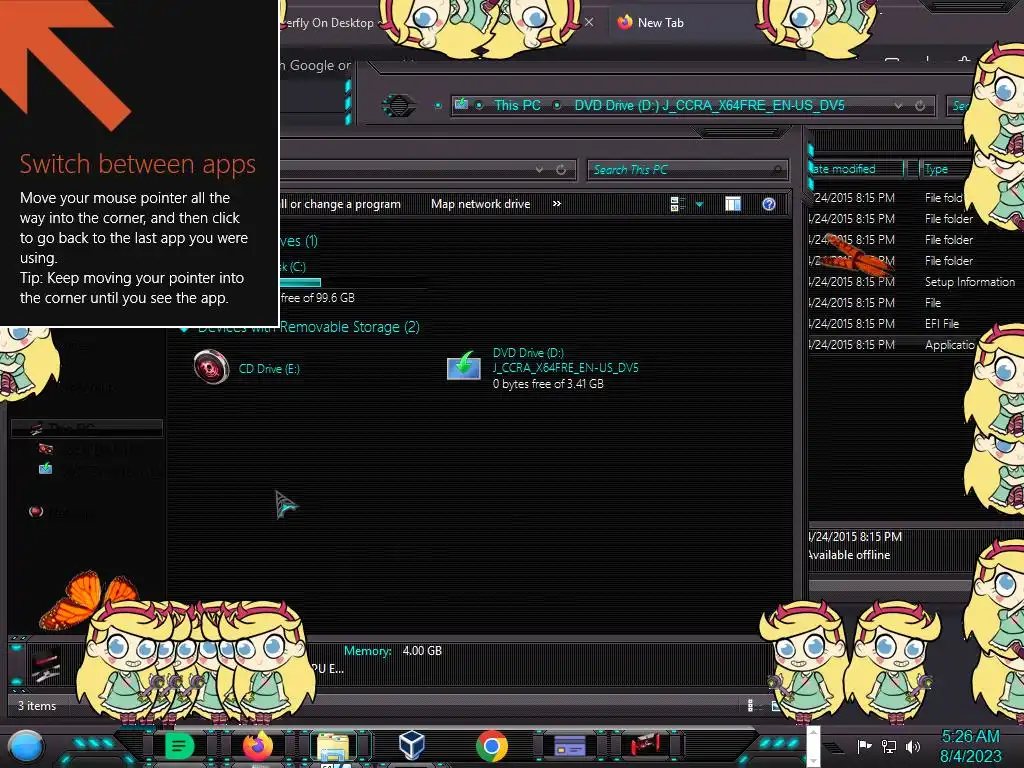Click the 3 items status text

(x=37, y=705)
